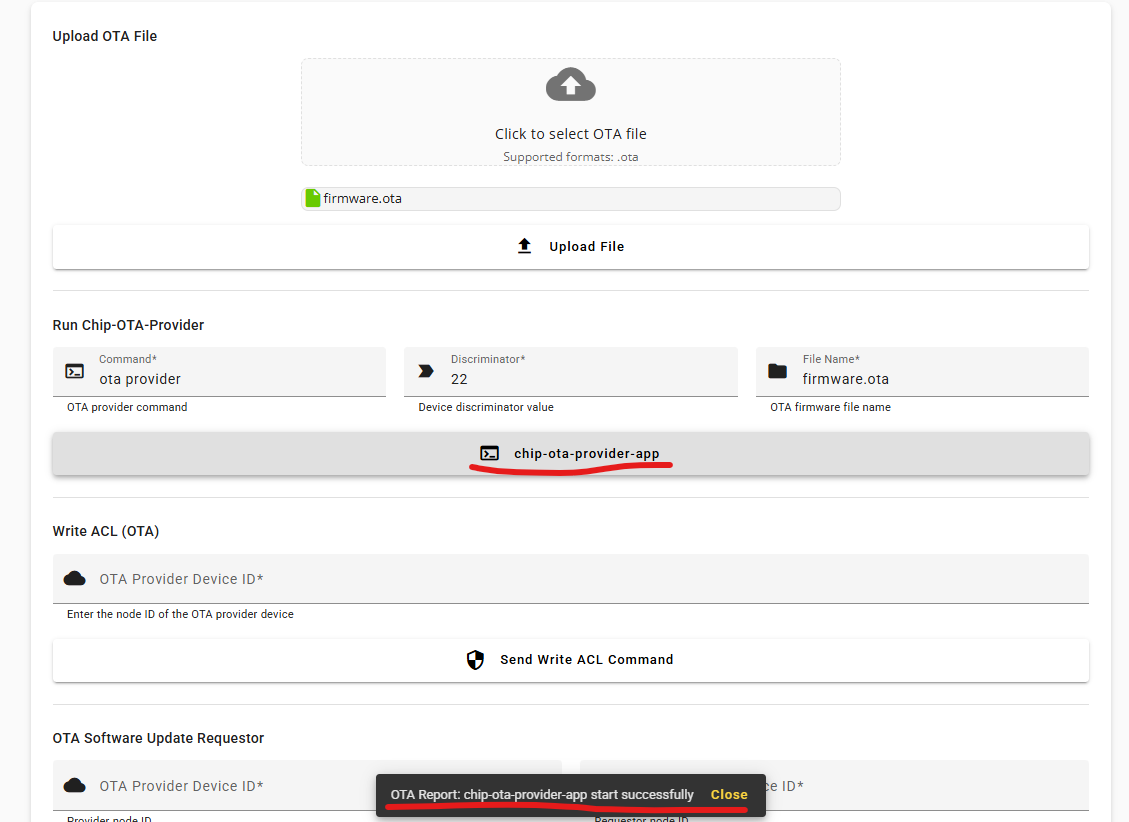Click cloud icon in OTA Requestor provider field
The height and width of the screenshot is (822, 1129).
[x=75, y=786]
